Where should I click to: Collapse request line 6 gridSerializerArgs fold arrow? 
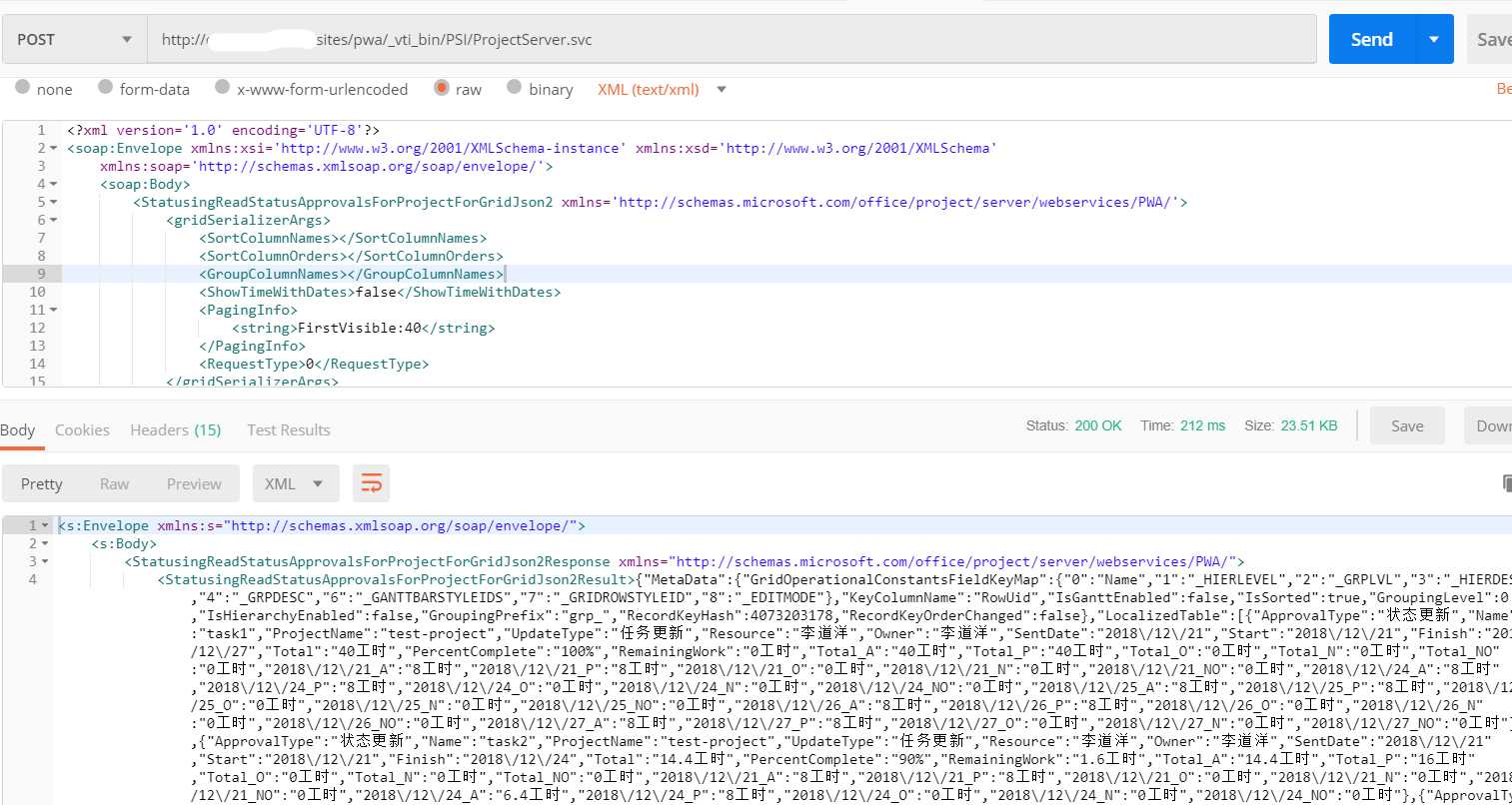[53, 220]
